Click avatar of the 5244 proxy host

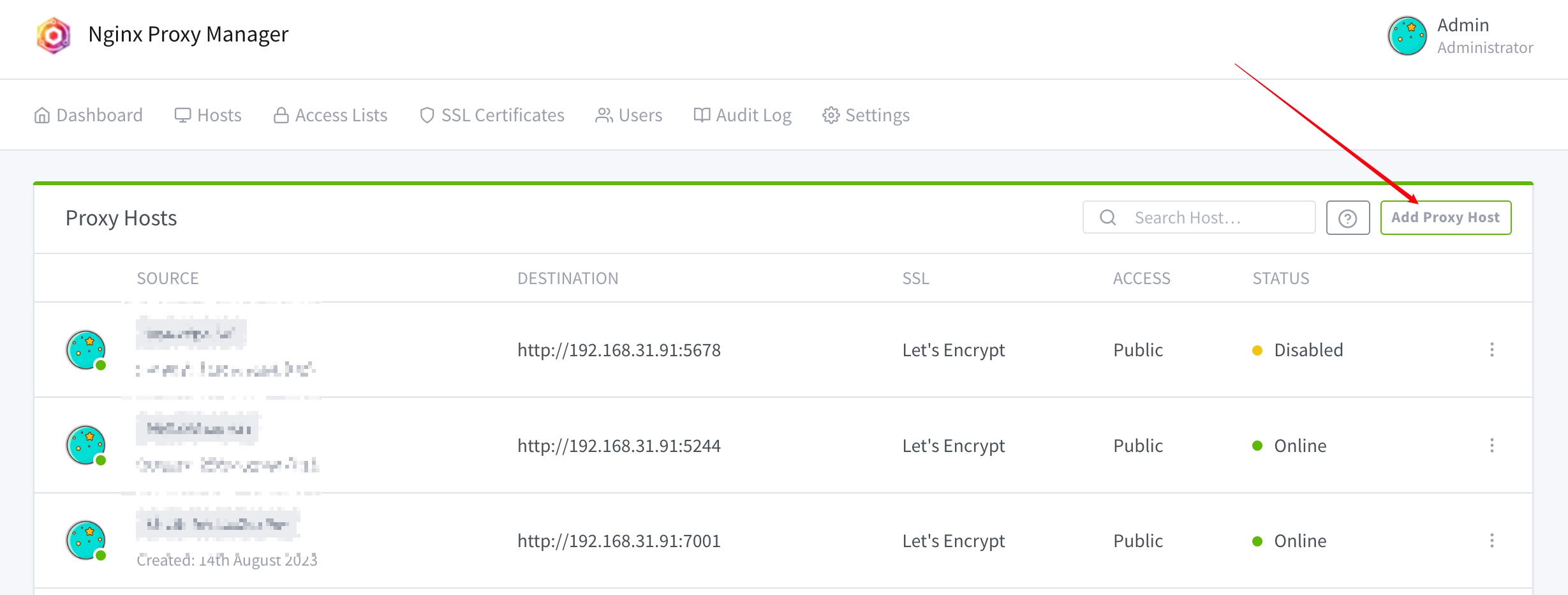click(85, 445)
